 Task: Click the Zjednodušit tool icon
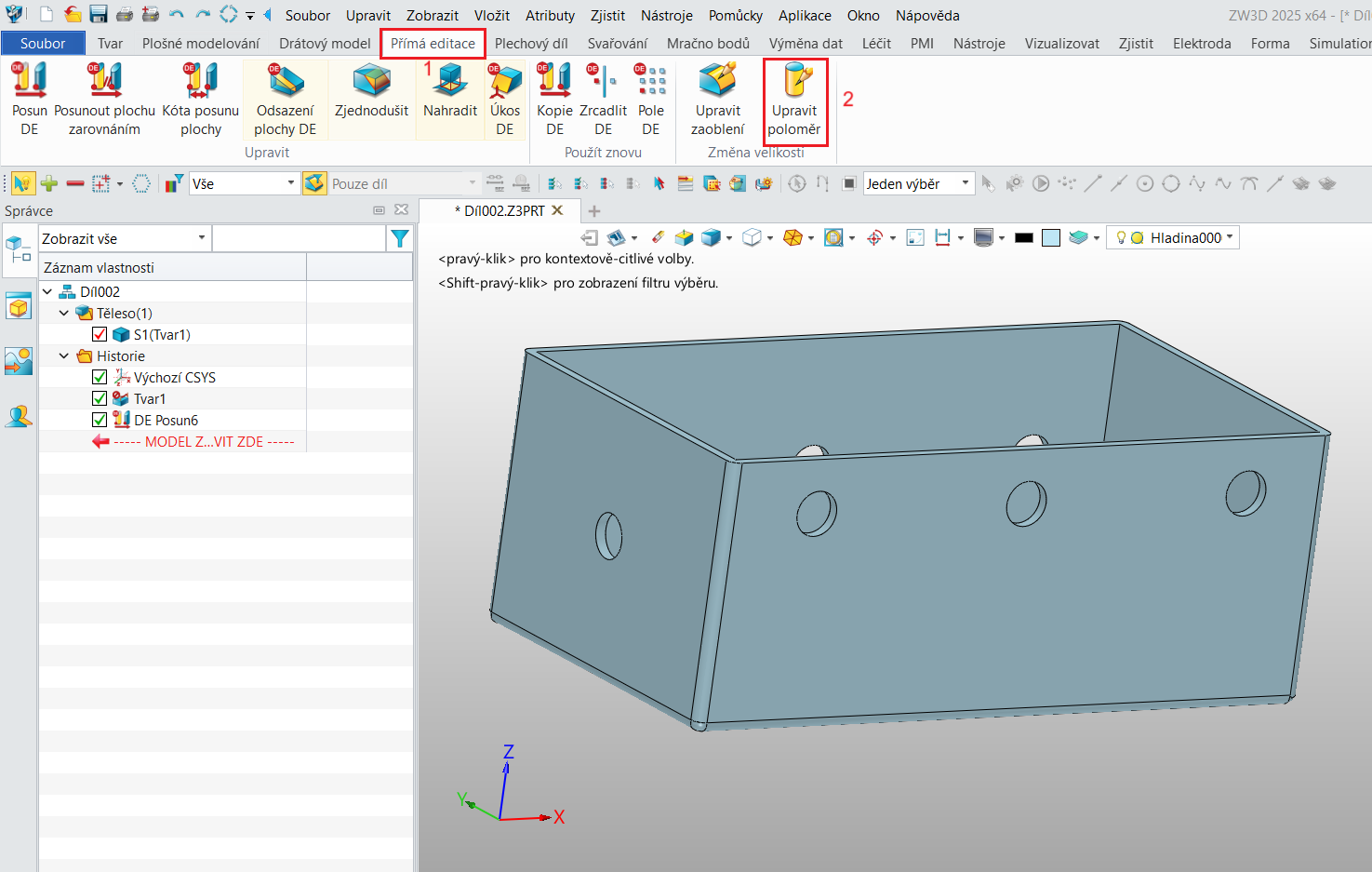[372, 90]
